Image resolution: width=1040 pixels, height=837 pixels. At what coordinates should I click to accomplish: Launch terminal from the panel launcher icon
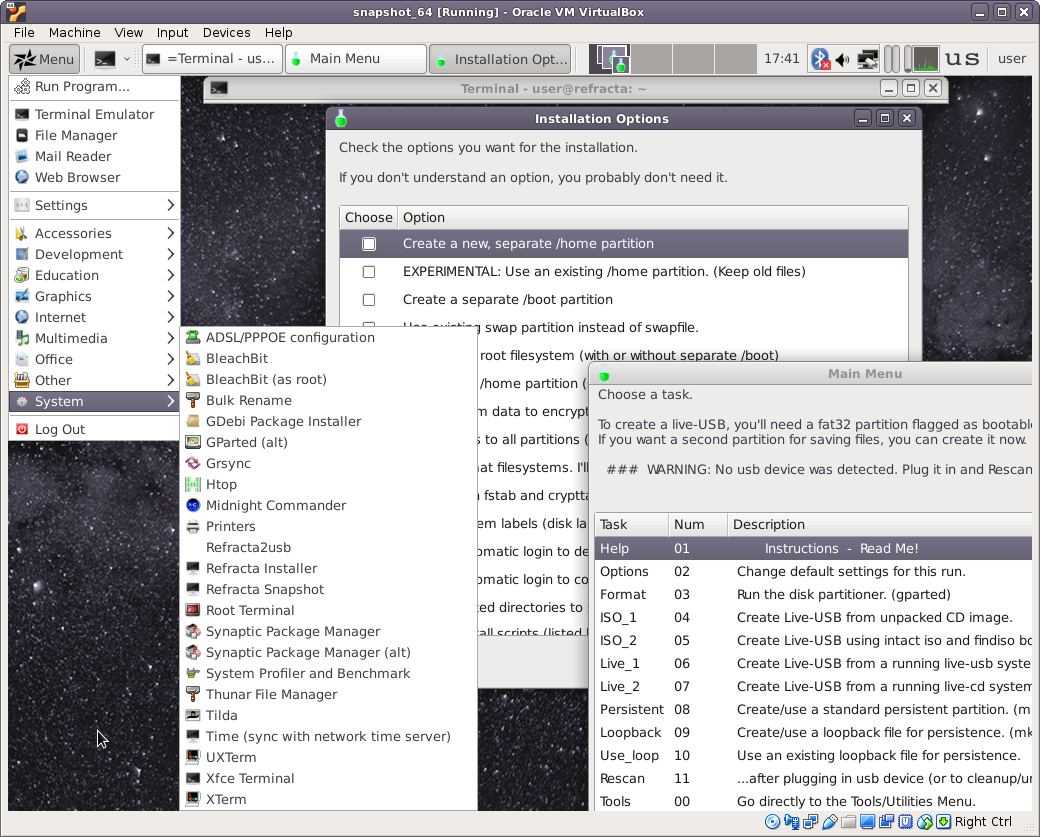105,59
